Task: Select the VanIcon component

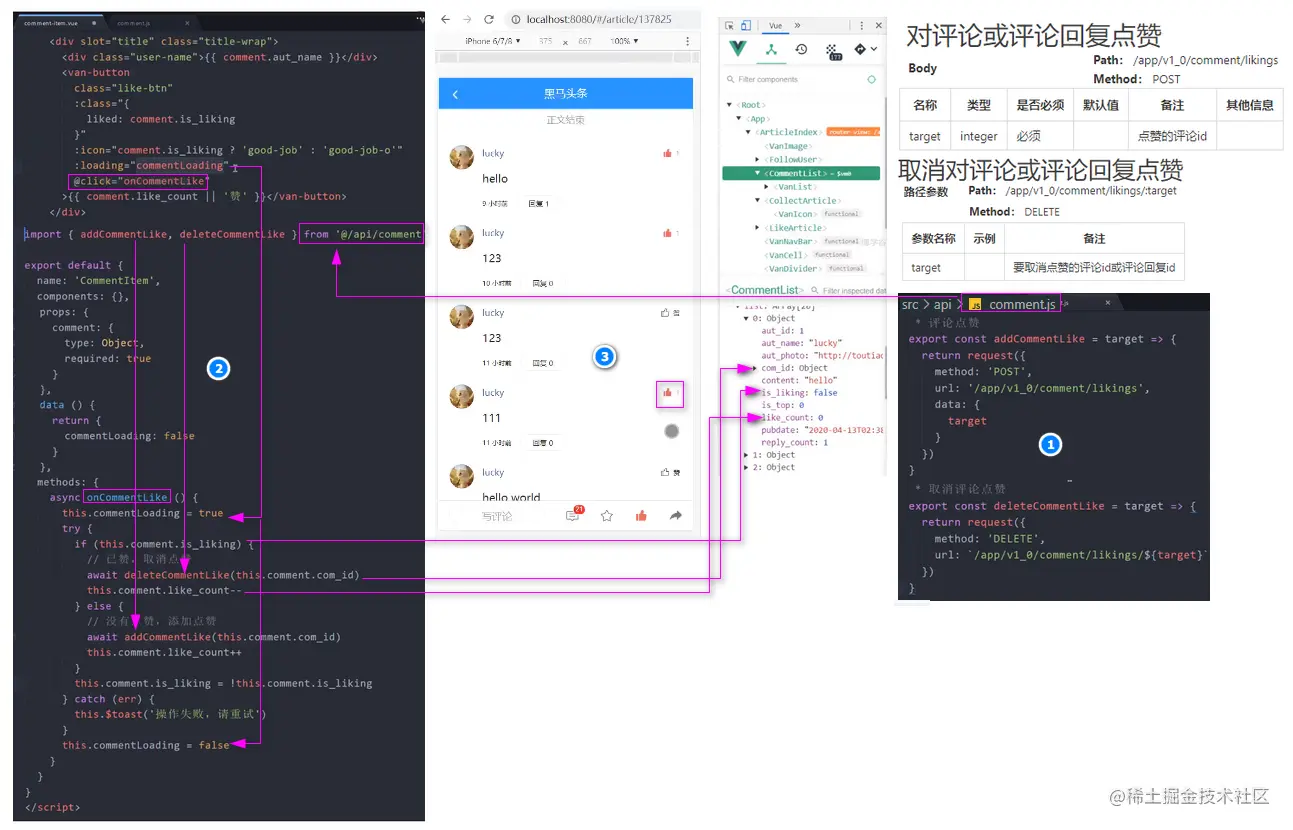Action: 797,214
